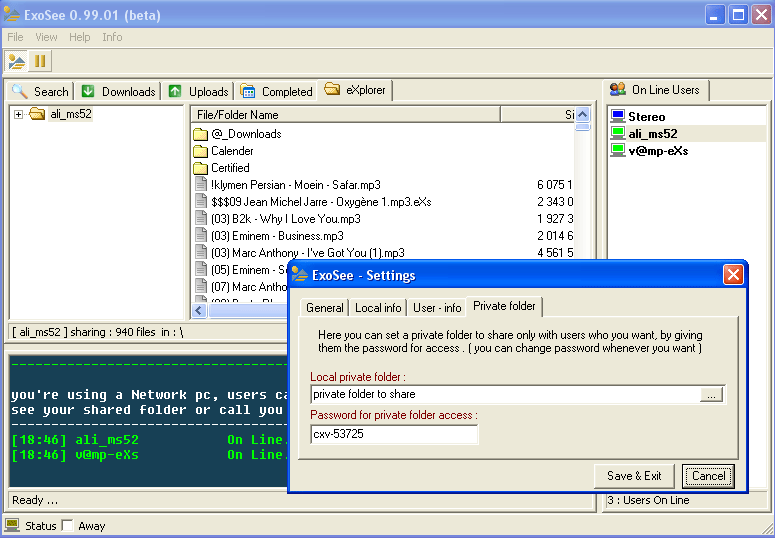The height and width of the screenshot is (538, 775).
Task: Click the pause toolbar button
Action: pyautogui.click(x=40, y=61)
